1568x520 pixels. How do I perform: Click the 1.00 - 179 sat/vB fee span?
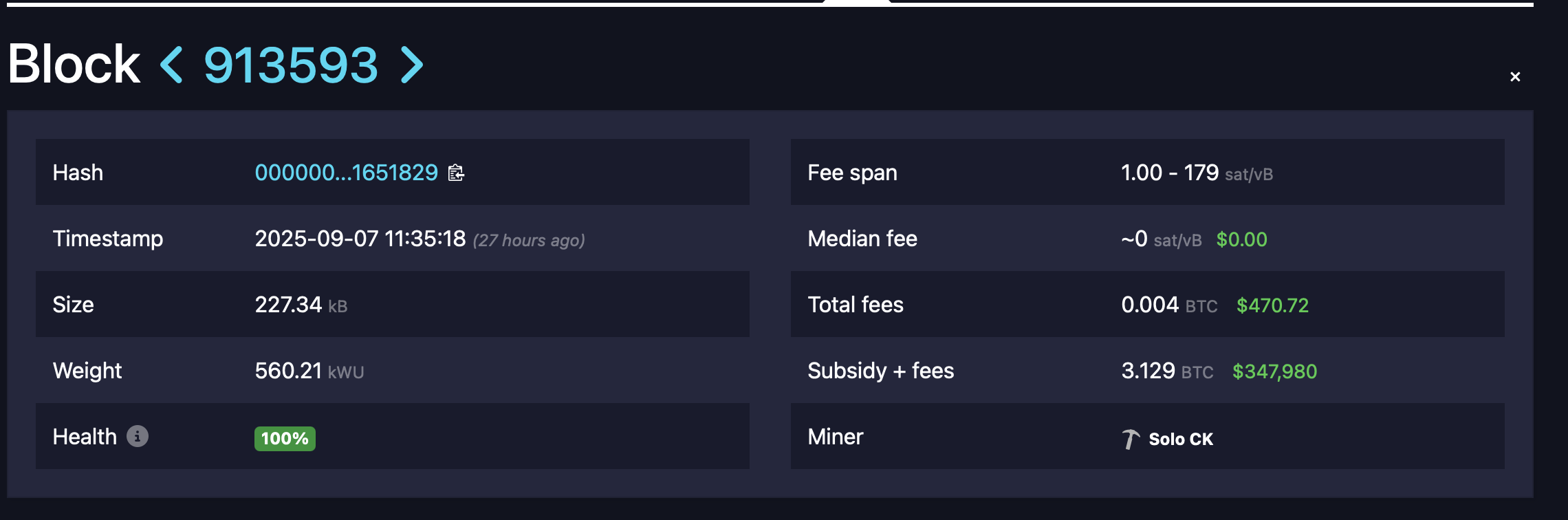pos(1197,173)
